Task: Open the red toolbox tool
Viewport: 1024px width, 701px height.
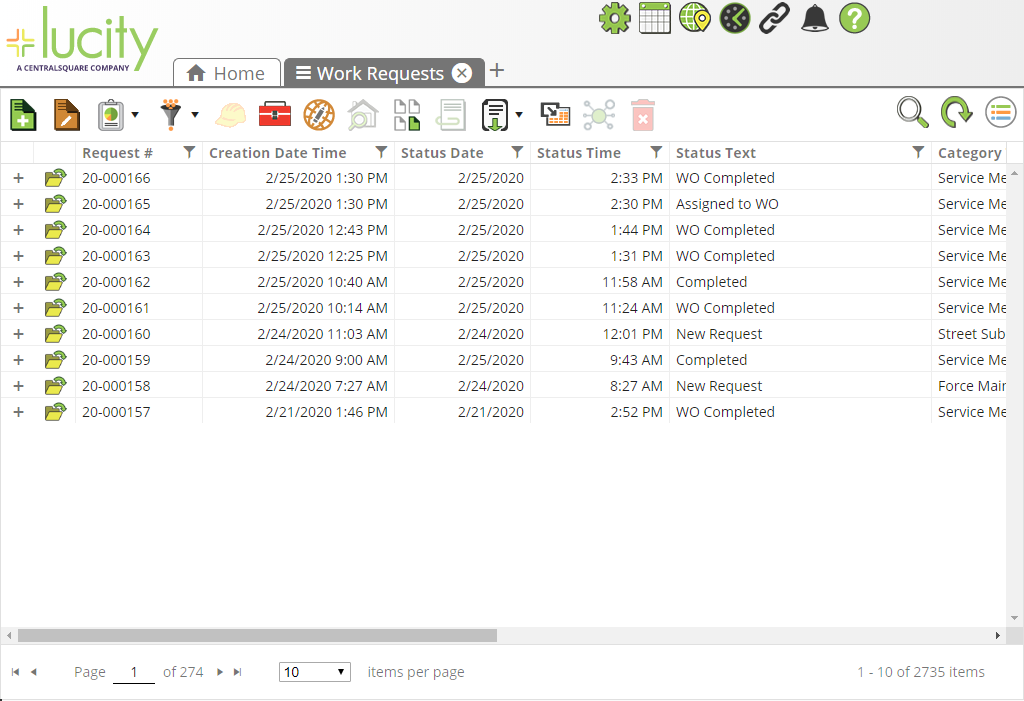Action: tap(273, 114)
